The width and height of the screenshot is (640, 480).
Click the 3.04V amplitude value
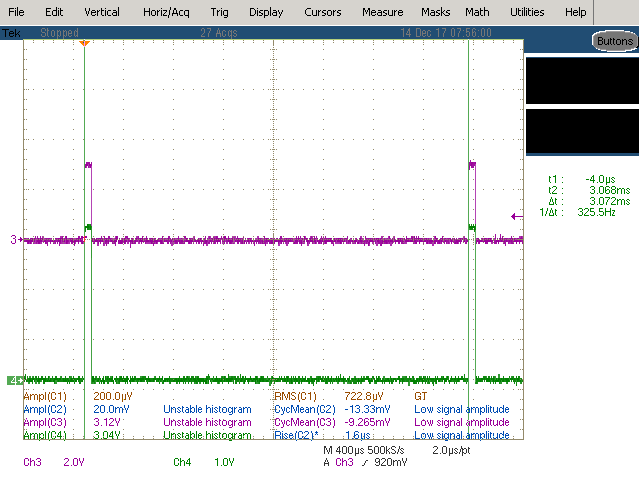click(107, 435)
